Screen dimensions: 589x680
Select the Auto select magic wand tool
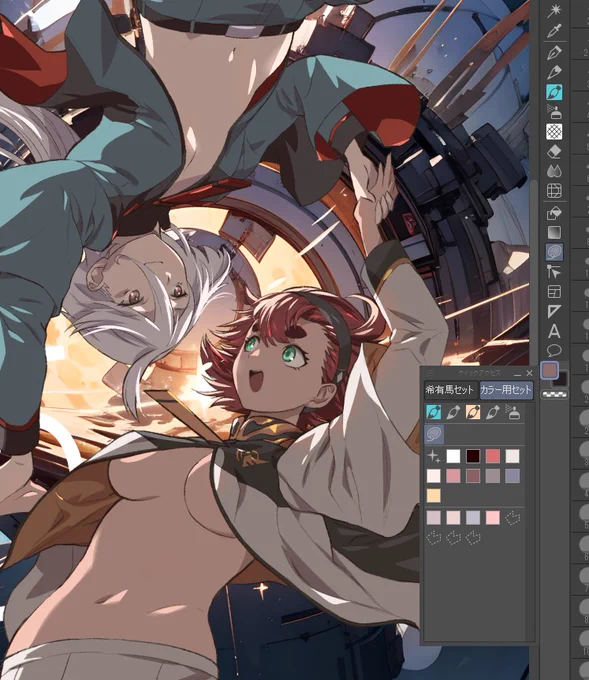(x=554, y=10)
